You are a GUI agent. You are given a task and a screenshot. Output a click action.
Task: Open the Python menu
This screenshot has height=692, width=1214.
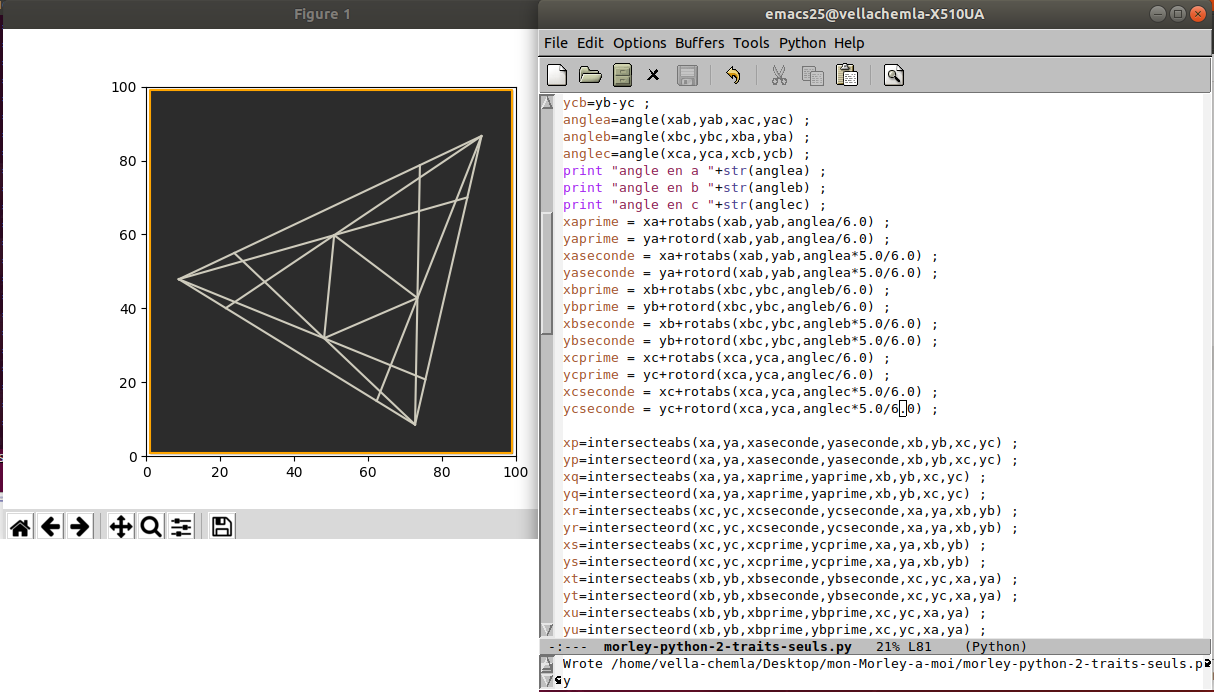click(802, 43)
